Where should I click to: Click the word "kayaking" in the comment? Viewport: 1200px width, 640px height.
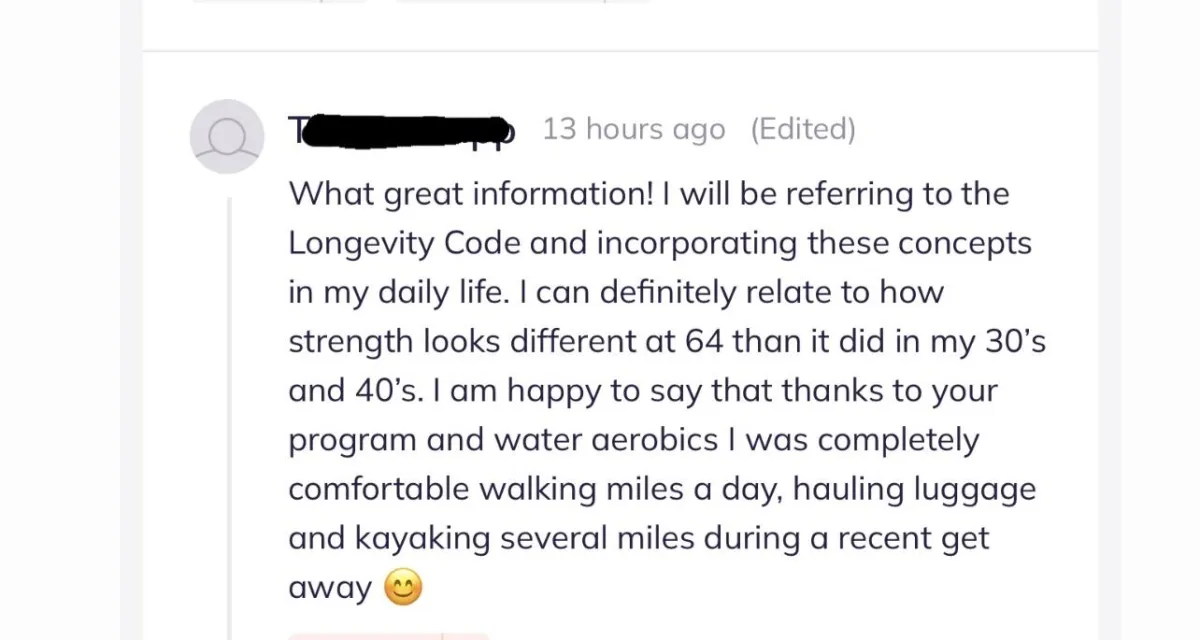[423, 539]
